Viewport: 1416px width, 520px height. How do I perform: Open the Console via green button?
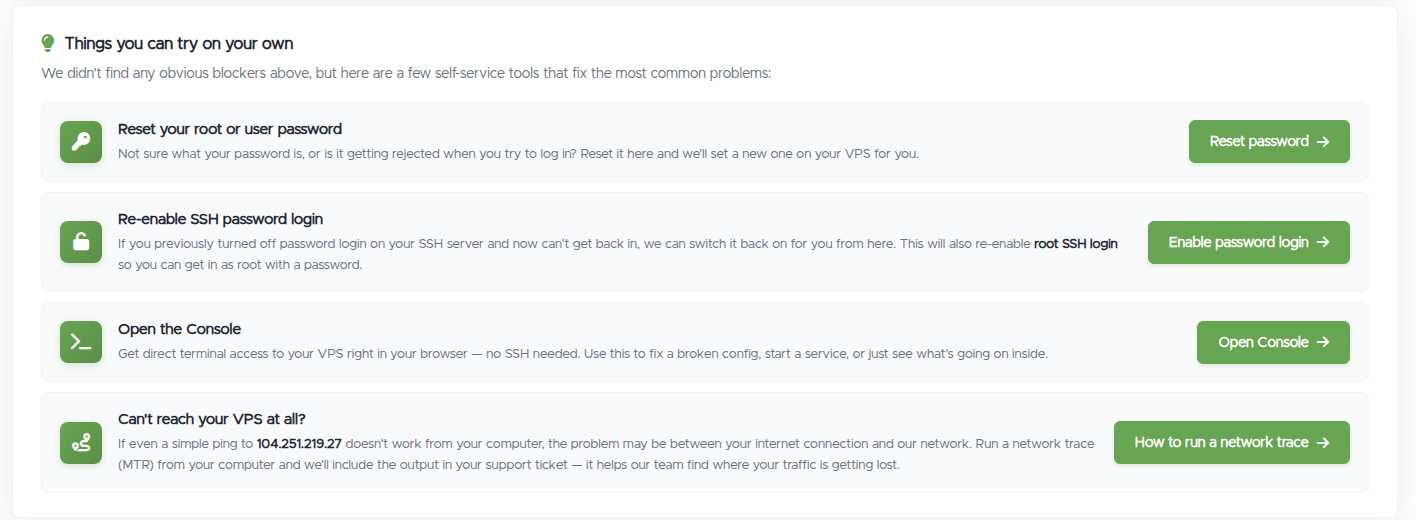[1273, 342]
